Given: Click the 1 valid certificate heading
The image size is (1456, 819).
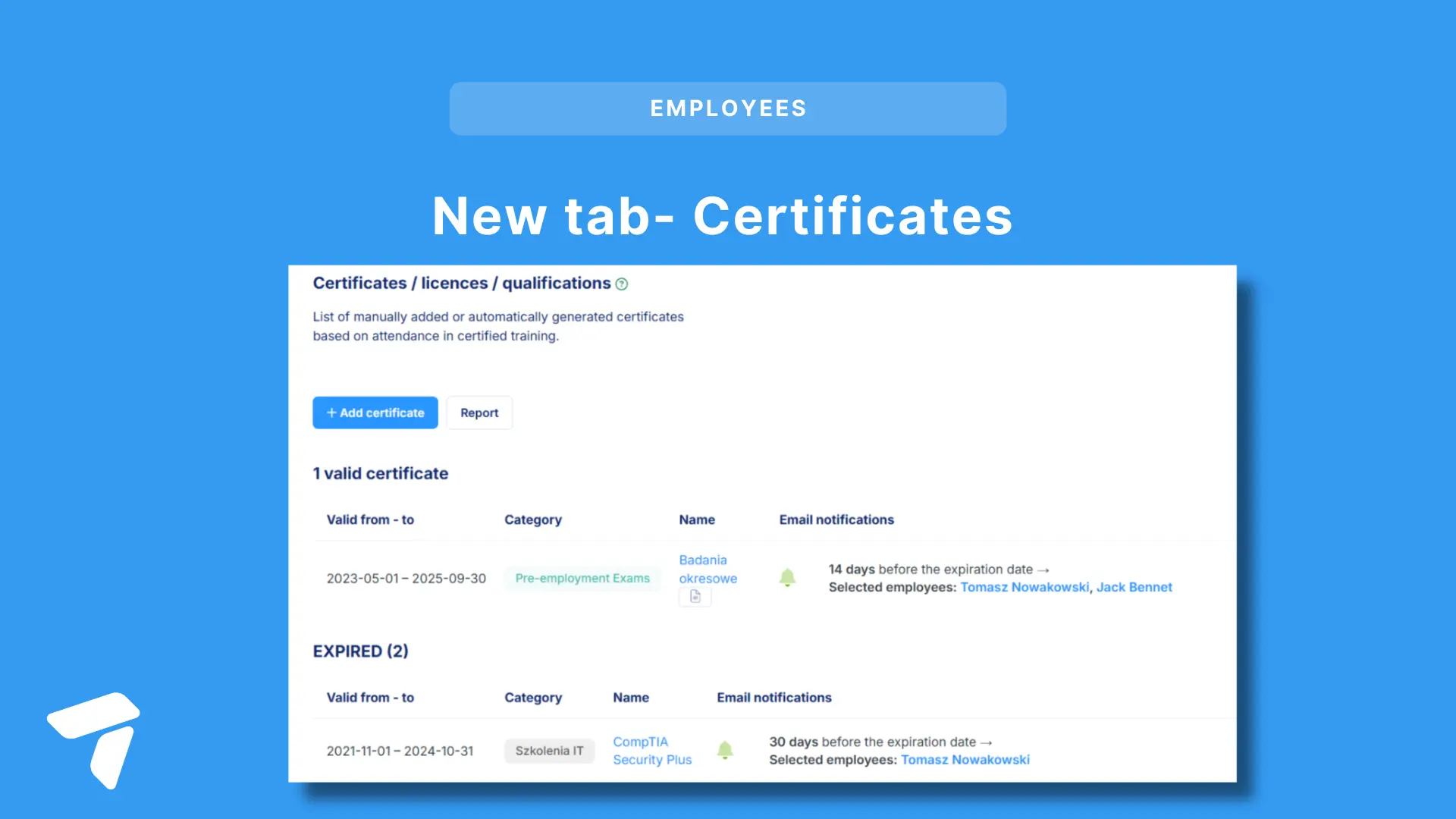Looking at the screenshot, I should (381, 473).
